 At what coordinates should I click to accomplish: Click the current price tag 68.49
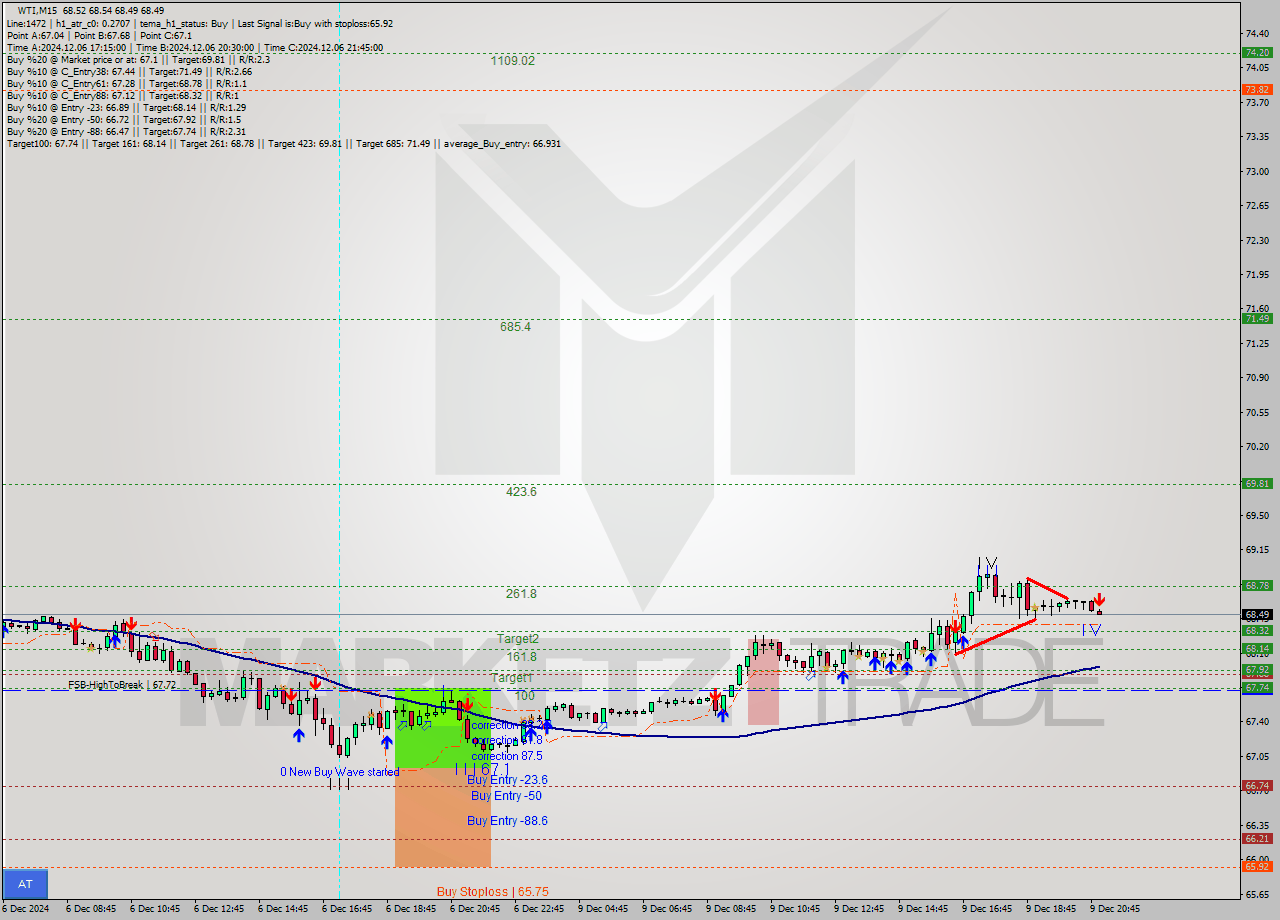[x=1257, y=615]
